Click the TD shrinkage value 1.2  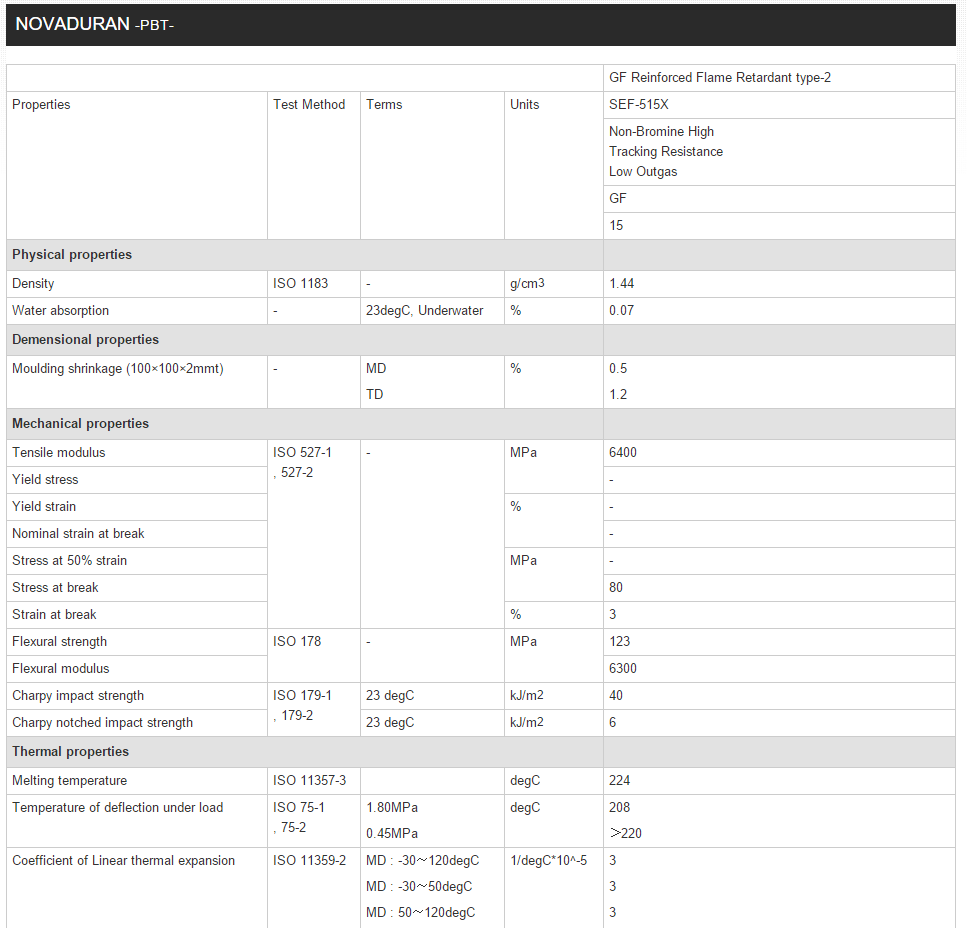tap(618, 395)
